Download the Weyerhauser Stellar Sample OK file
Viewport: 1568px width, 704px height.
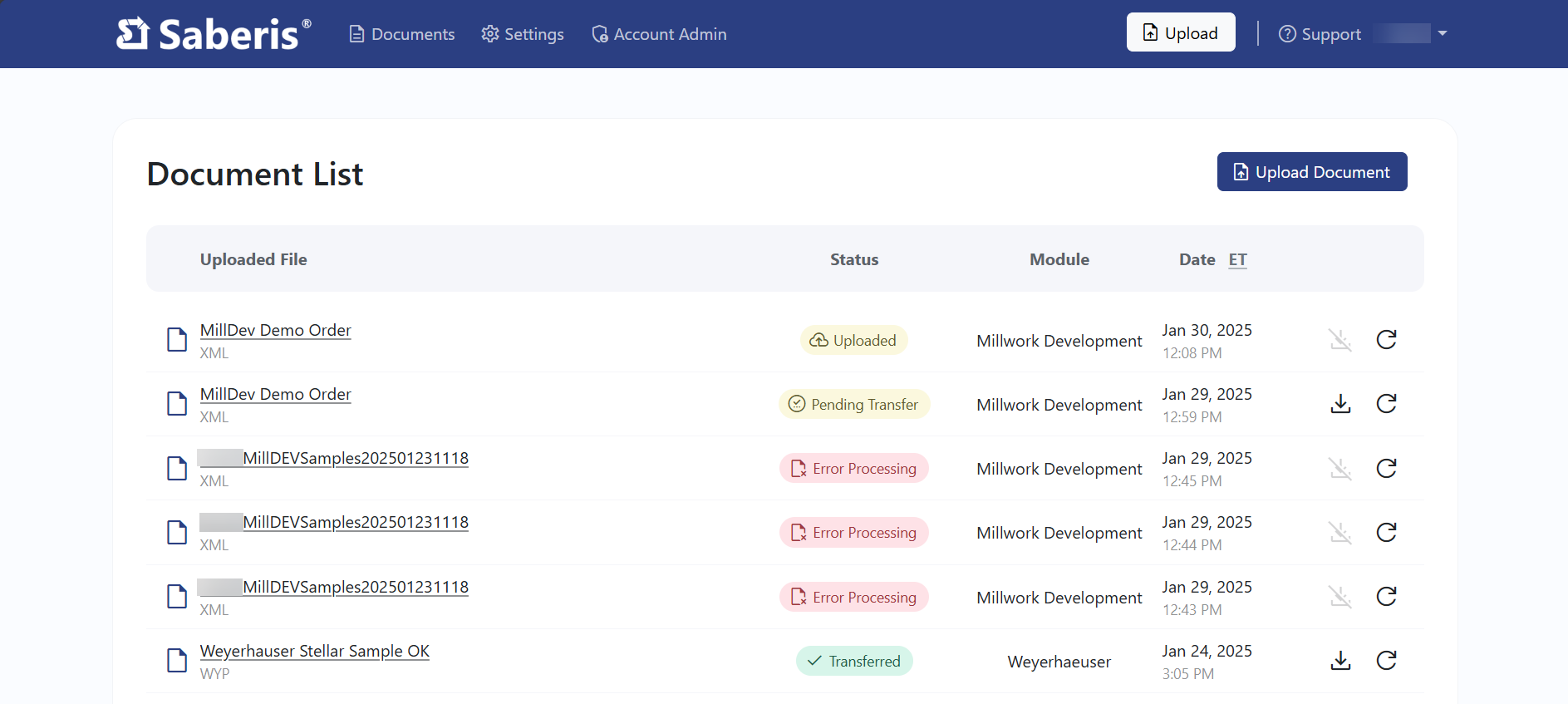point(1339,661)
